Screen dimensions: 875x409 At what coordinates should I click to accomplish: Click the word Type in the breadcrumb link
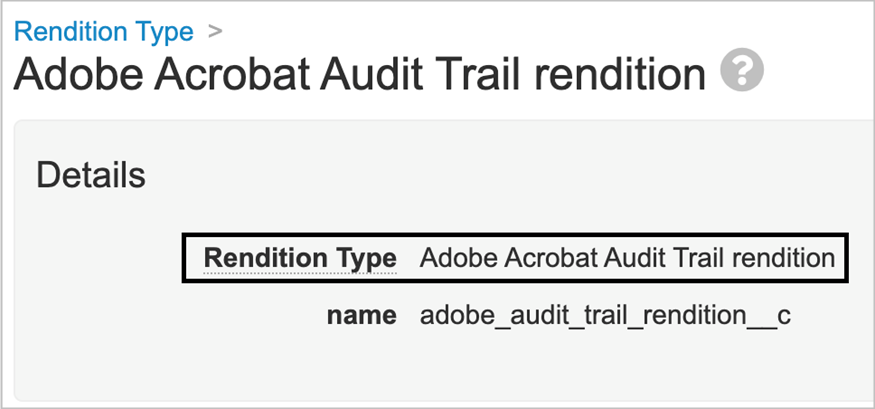point(166,31)
